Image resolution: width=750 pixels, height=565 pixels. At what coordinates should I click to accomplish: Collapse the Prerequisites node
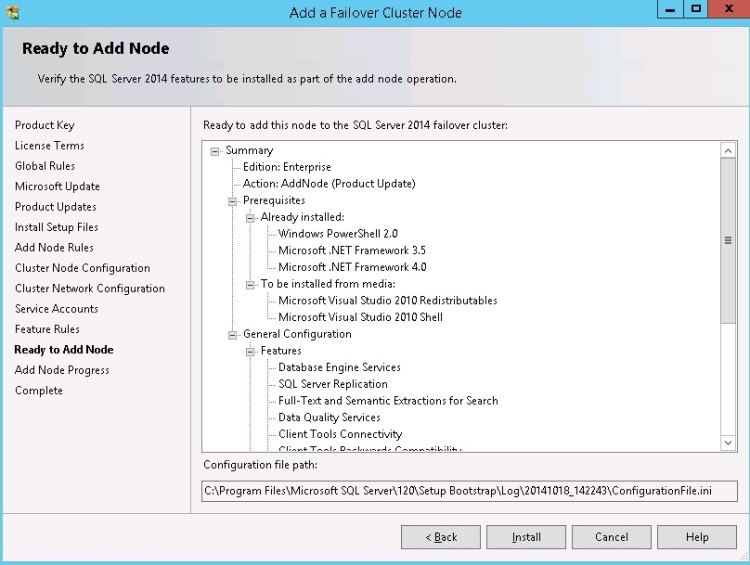tap(233, 201)
